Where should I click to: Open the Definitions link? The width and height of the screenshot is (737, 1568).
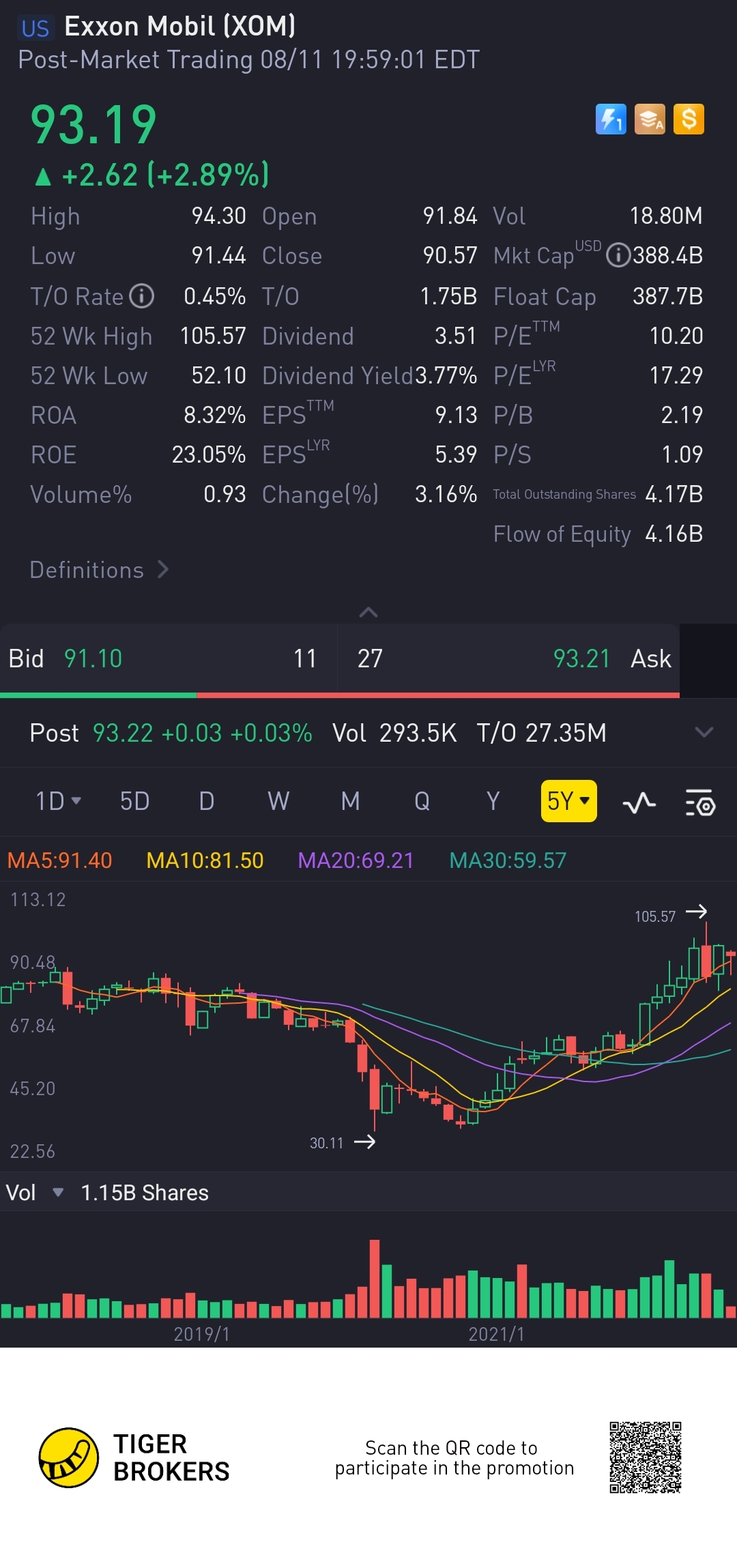99,570
